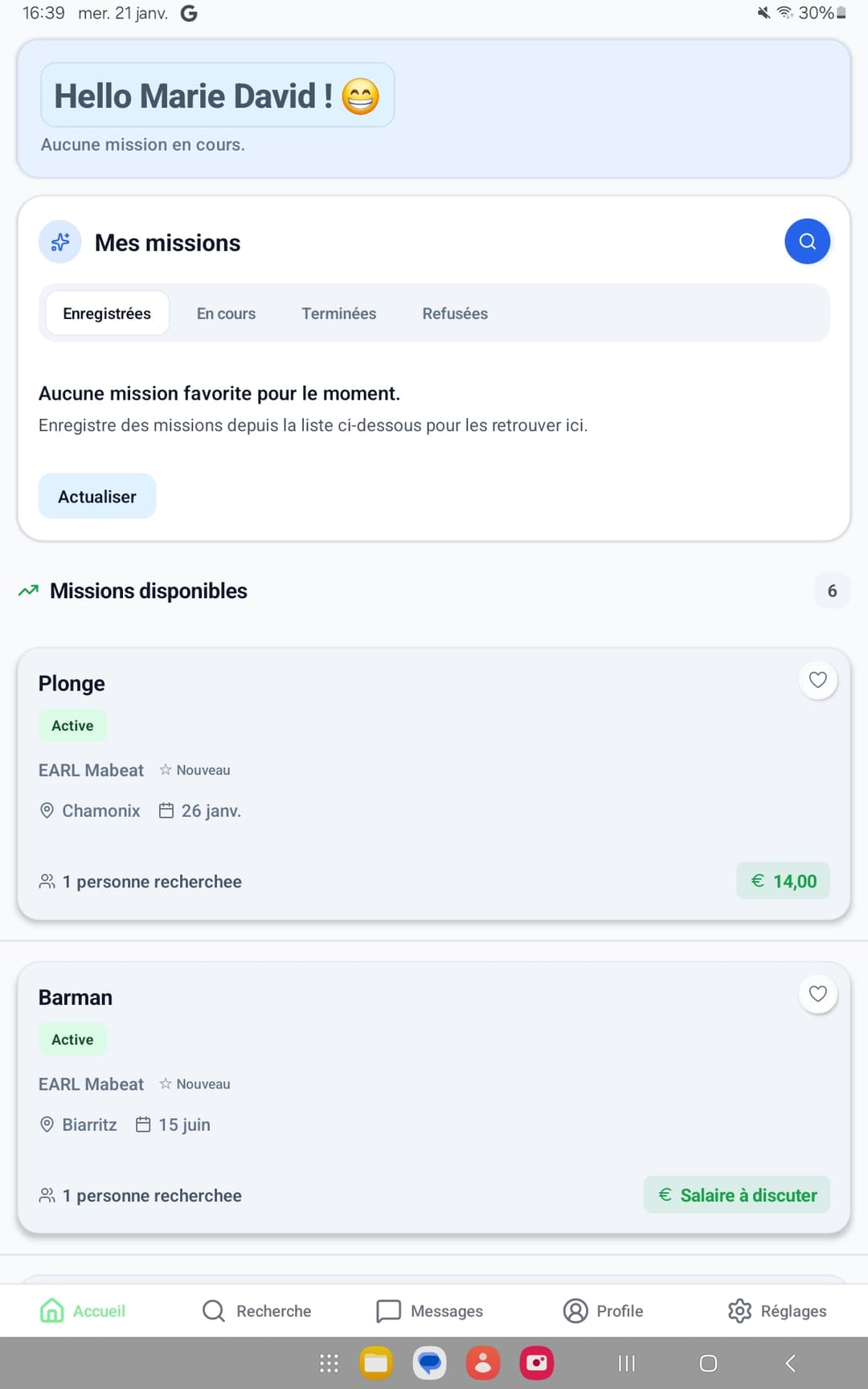Click the location pin next to Biarritz
The width and height of the screenshot is (868, 1389).
tap(47, 1124)
